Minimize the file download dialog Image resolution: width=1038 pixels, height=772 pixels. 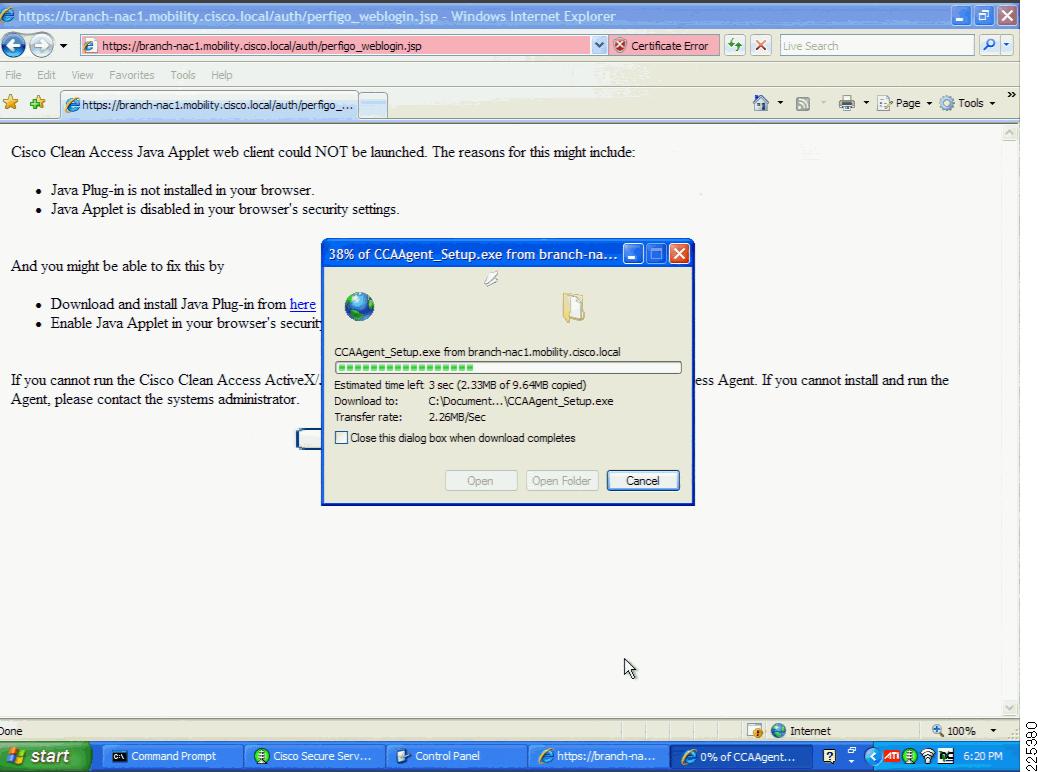(x=633, y=254)
